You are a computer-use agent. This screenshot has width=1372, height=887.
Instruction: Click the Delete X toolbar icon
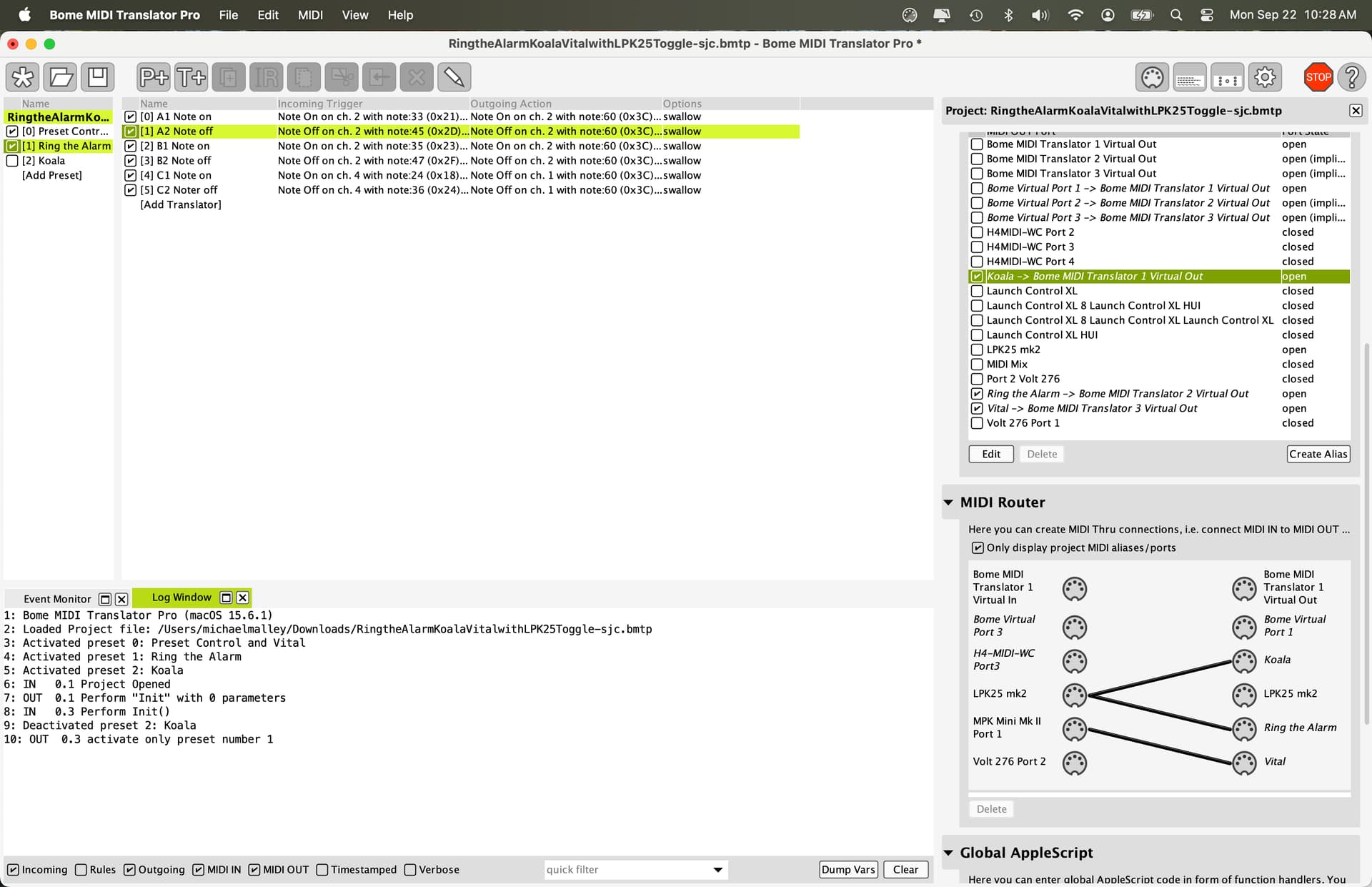coord(417,77)
